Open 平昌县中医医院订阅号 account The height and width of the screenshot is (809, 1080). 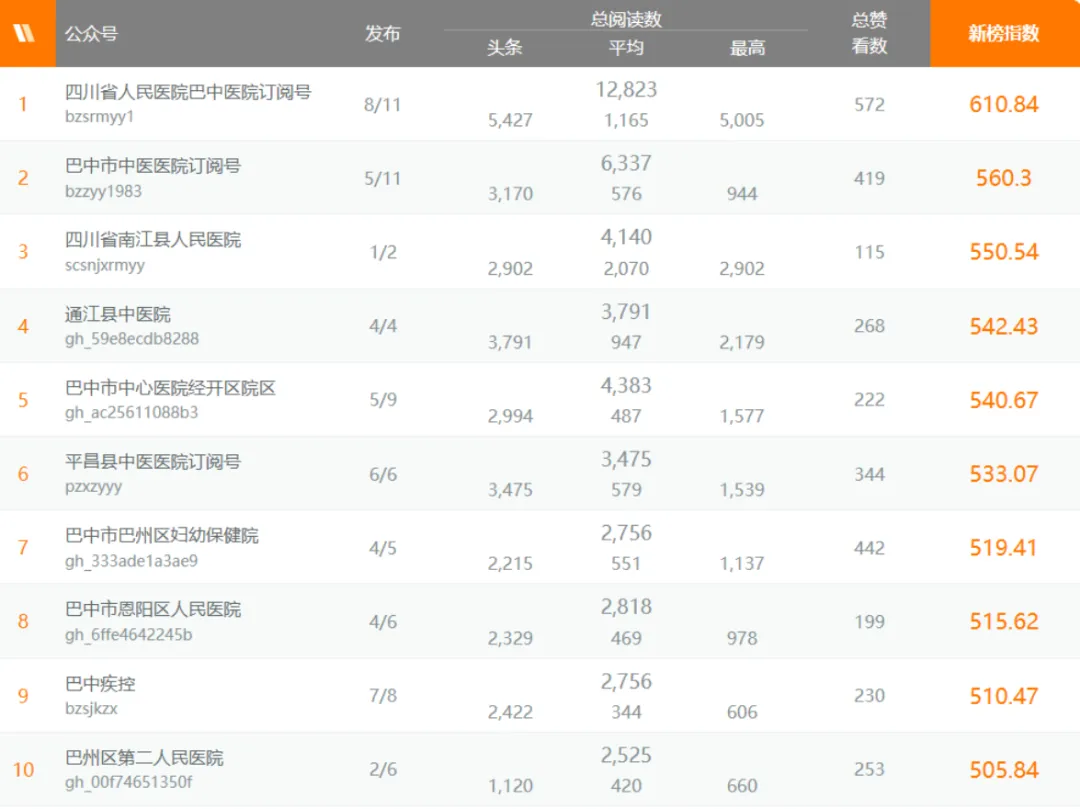coord(153,461)
